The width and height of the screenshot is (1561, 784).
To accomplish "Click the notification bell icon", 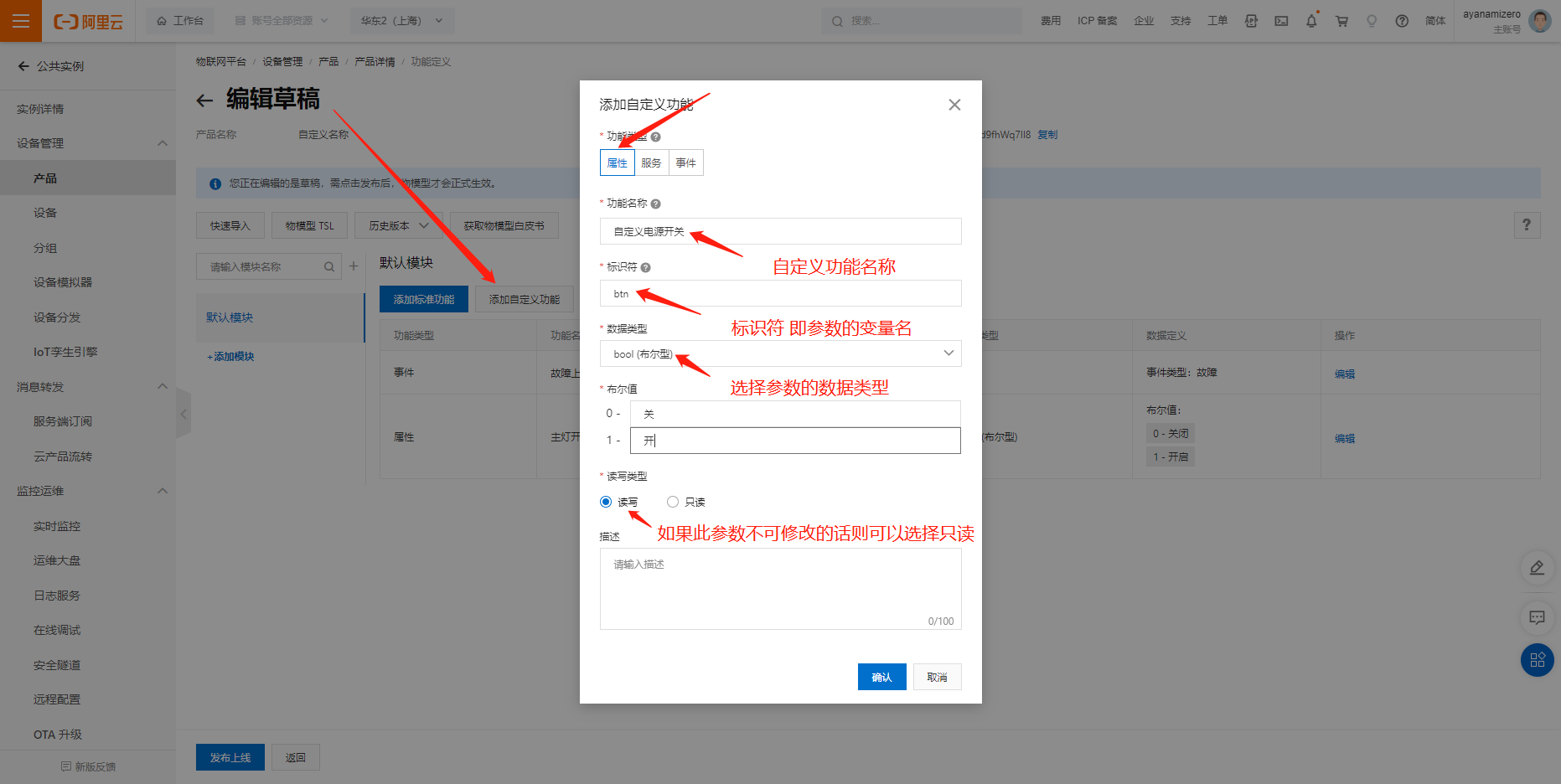I will [1311, 21].
